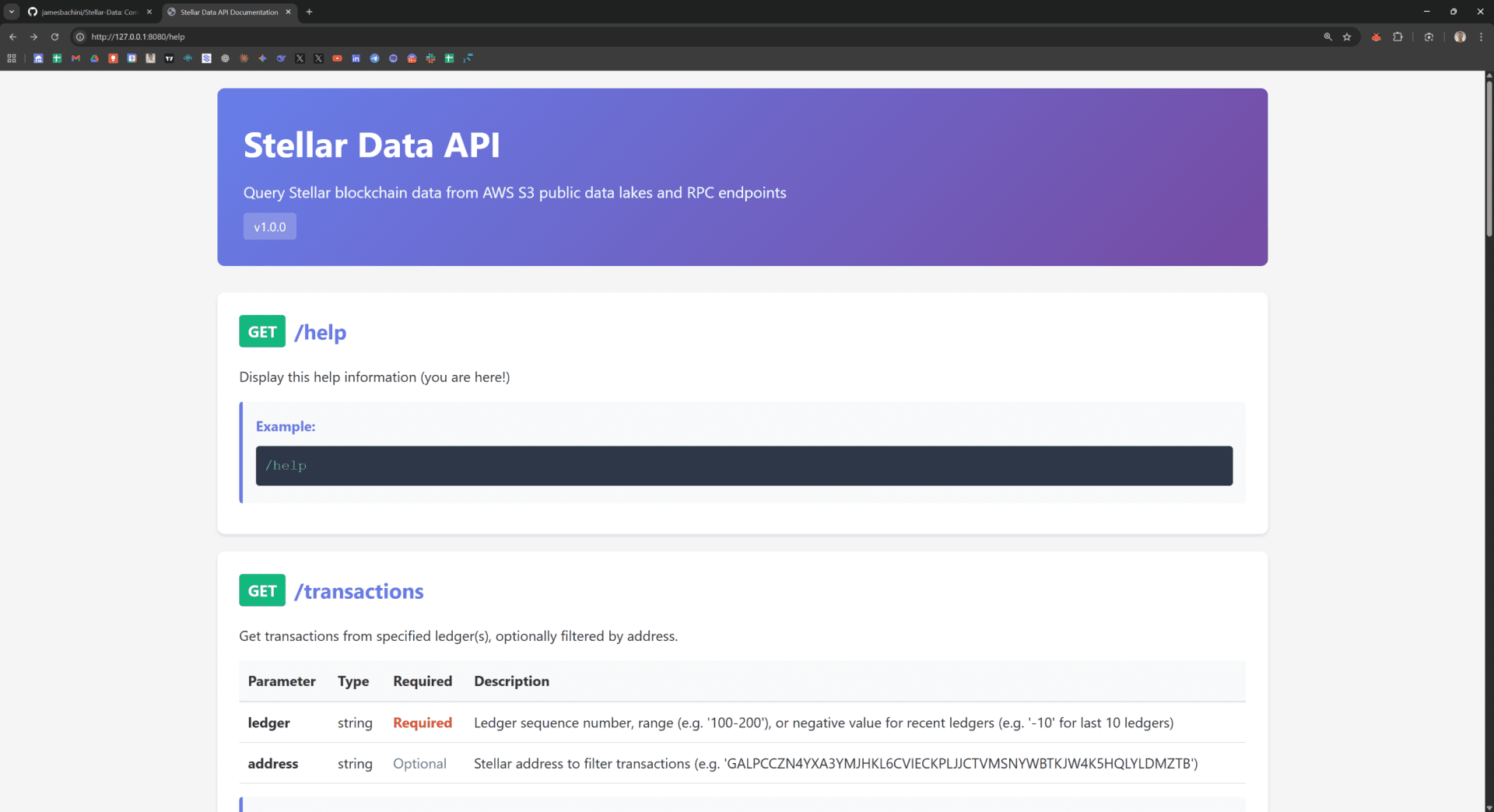Open the Extensions puzzle icon
Image resolution: width=1494 pixels, height=812 pixels.
(x=1398, y=37)
